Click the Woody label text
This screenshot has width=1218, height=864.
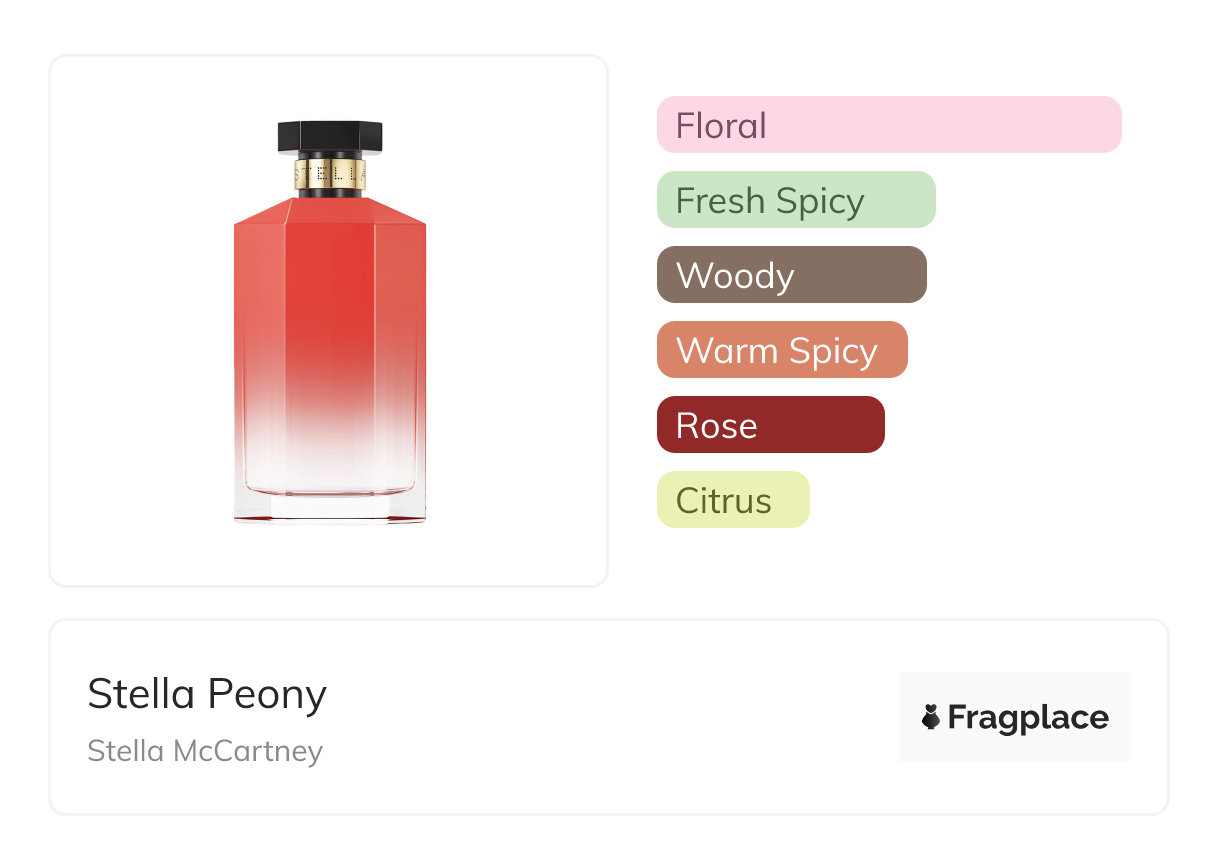(735, 277)
